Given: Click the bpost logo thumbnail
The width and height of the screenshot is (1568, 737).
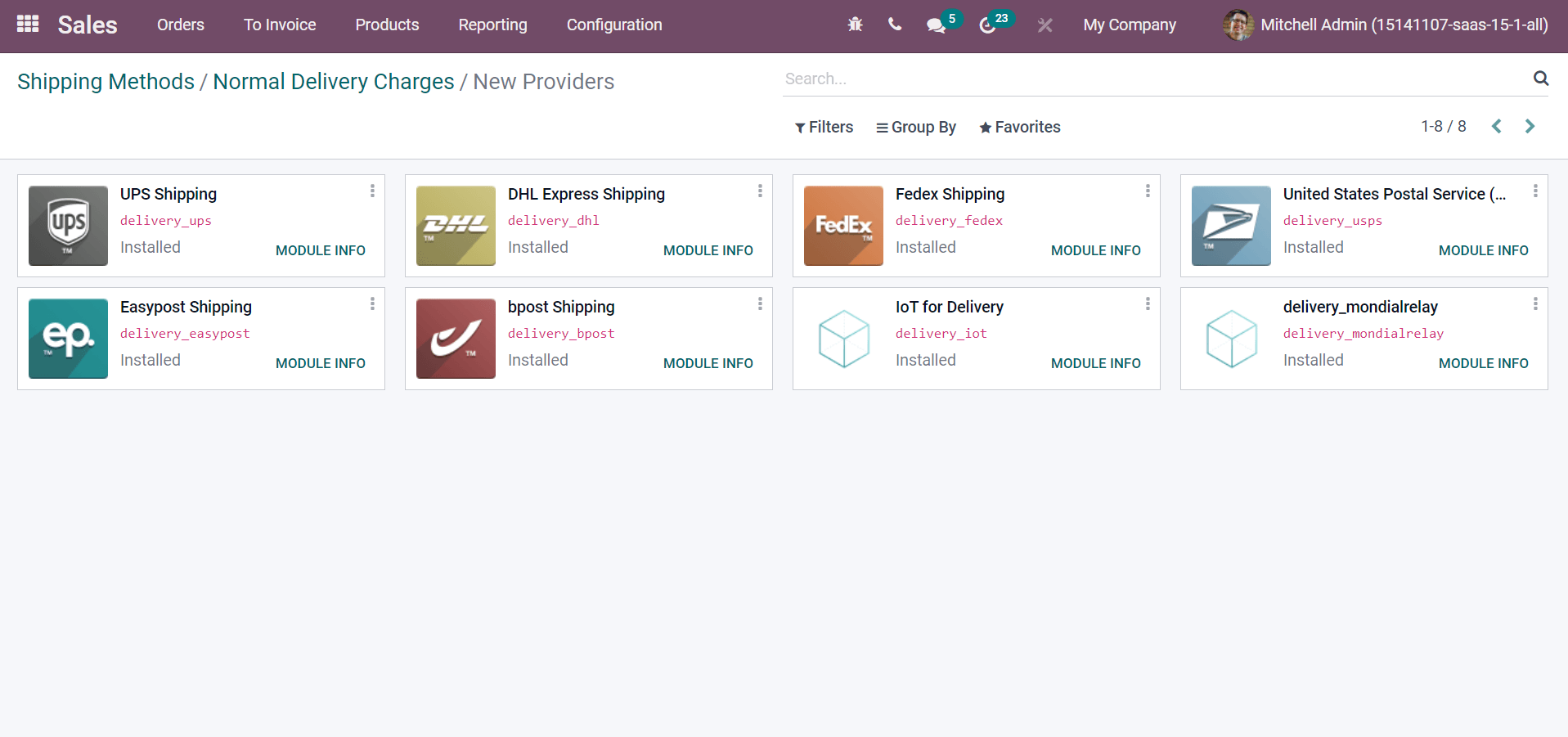Looking at the screenshot, I should (456, 339).
